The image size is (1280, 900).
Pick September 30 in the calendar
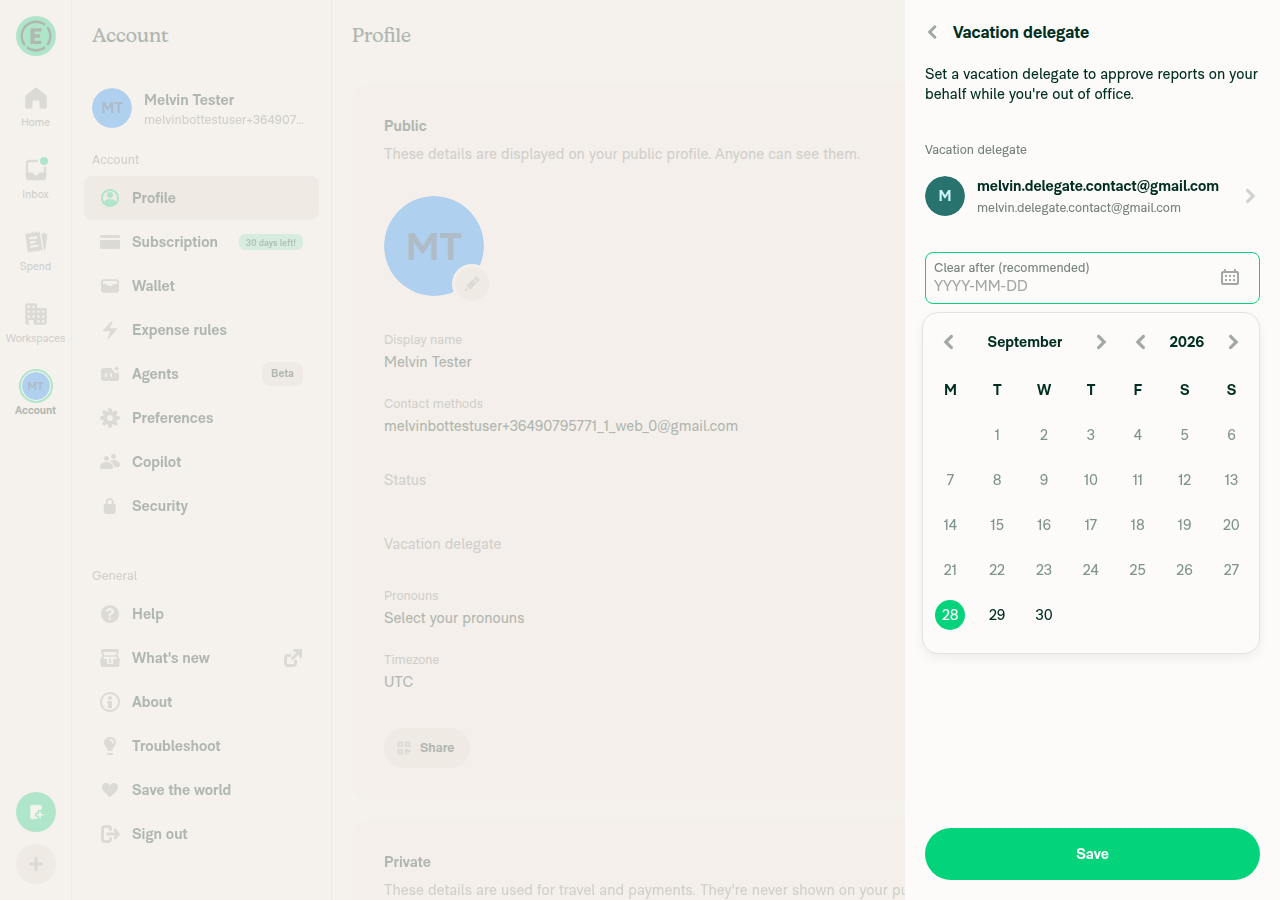coord(1044,615)
